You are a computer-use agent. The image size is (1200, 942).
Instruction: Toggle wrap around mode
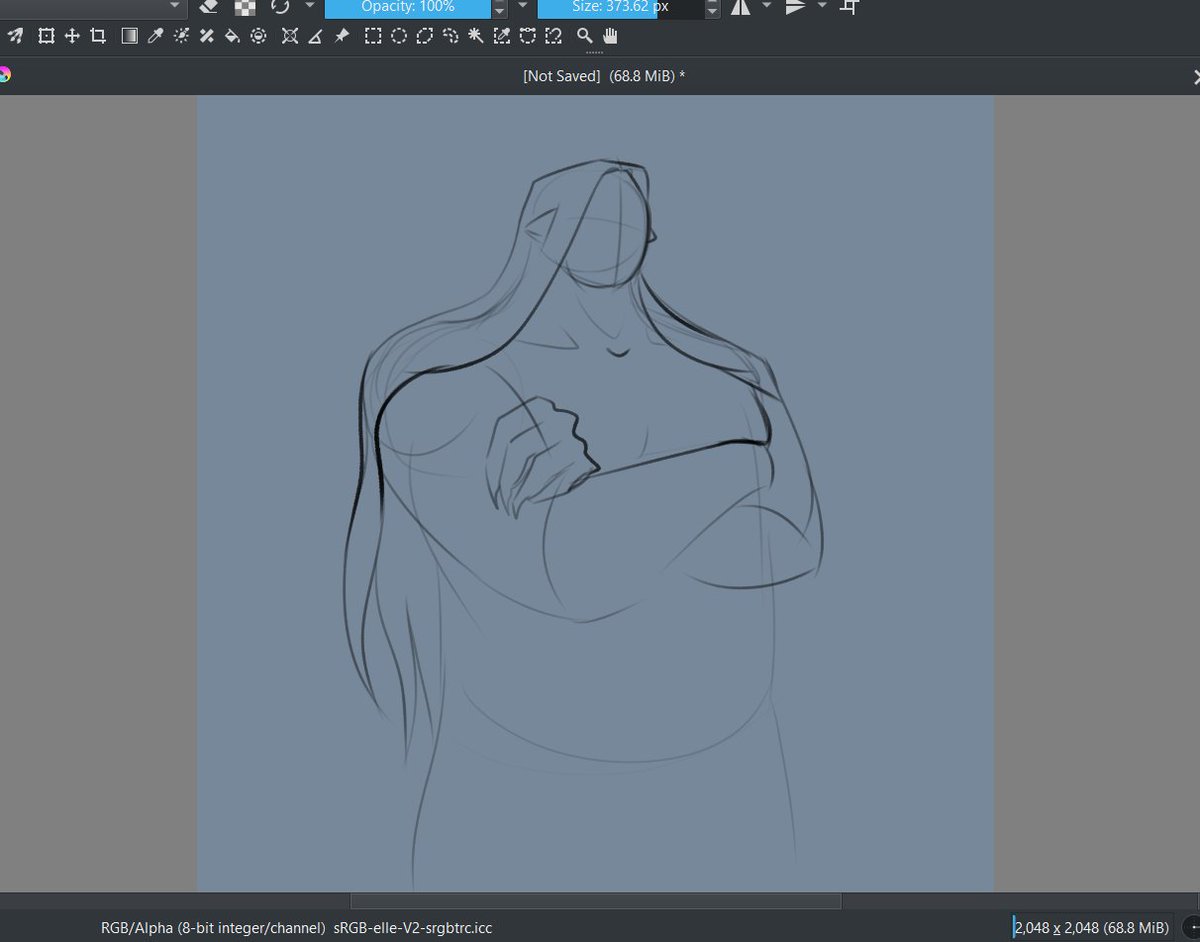849,7
